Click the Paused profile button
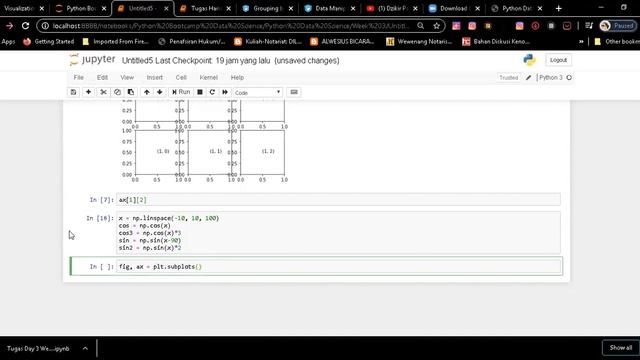 click(x=618, y=26)
